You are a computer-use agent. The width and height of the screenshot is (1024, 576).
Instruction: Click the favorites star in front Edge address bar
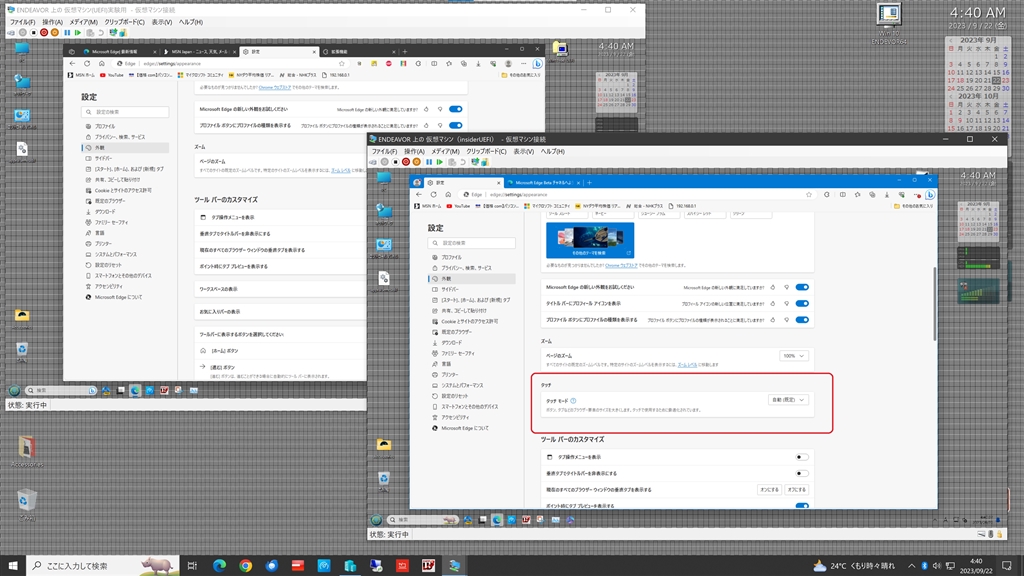[808, 194]
